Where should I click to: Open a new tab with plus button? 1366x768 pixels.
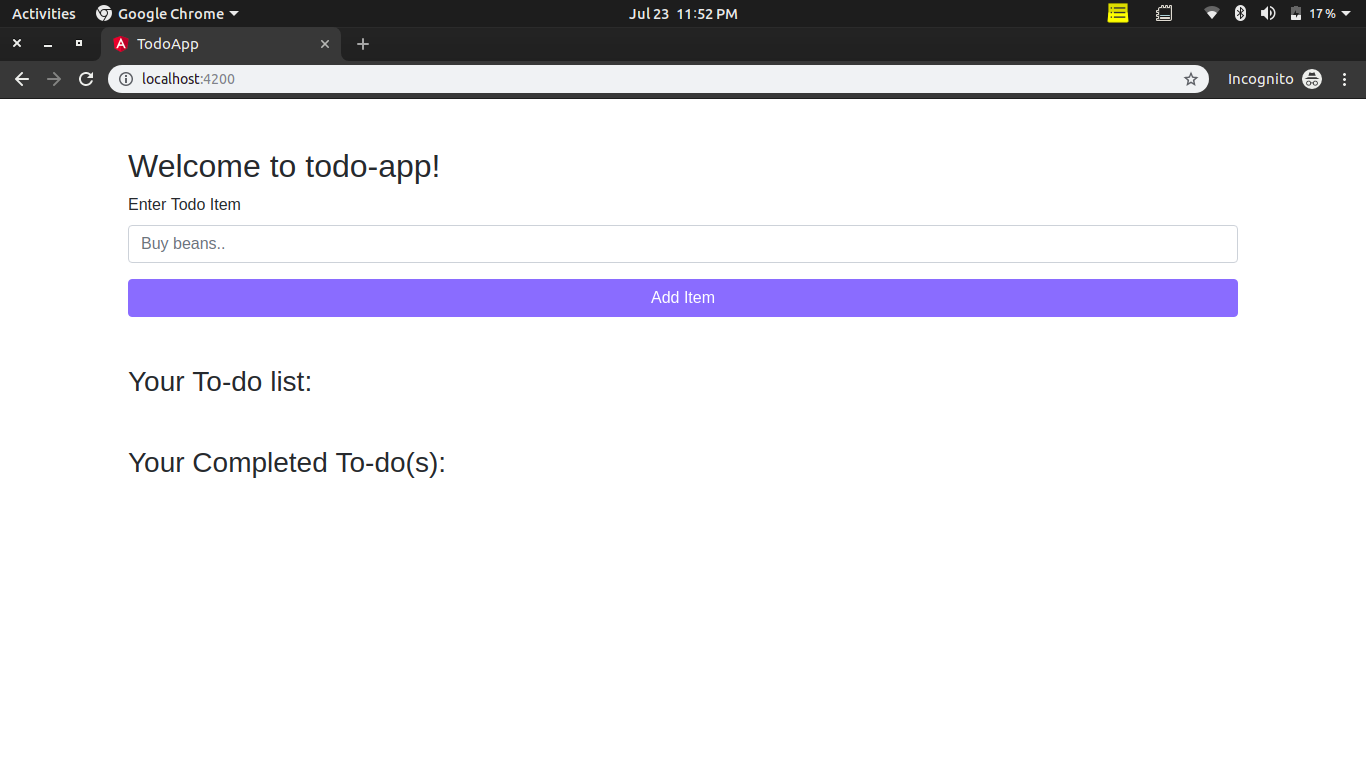(x=363, y=44)
